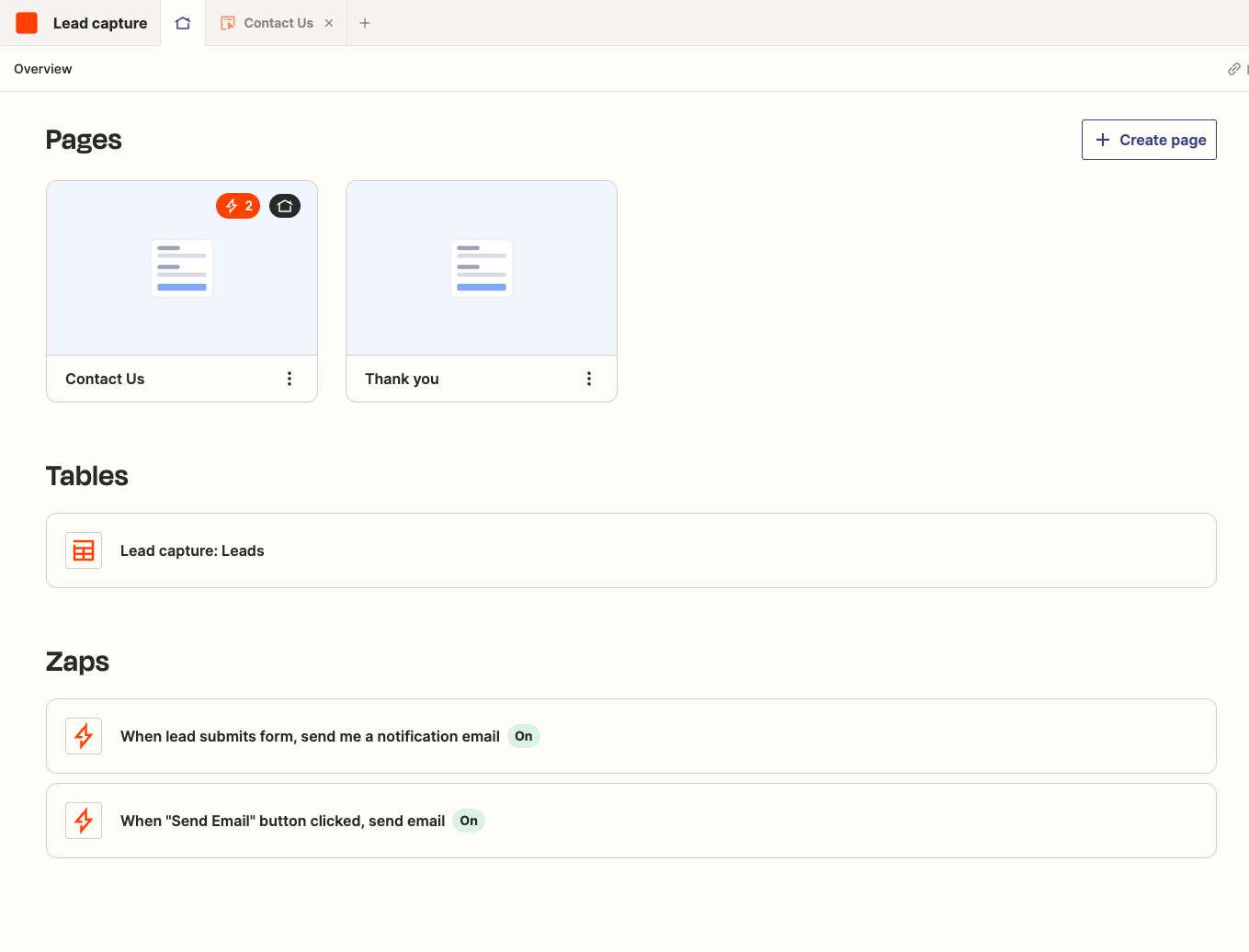This screenshot has width=1249, height=952.
Task: Open the Lead capture: Leads table
Action: (631, 550)
